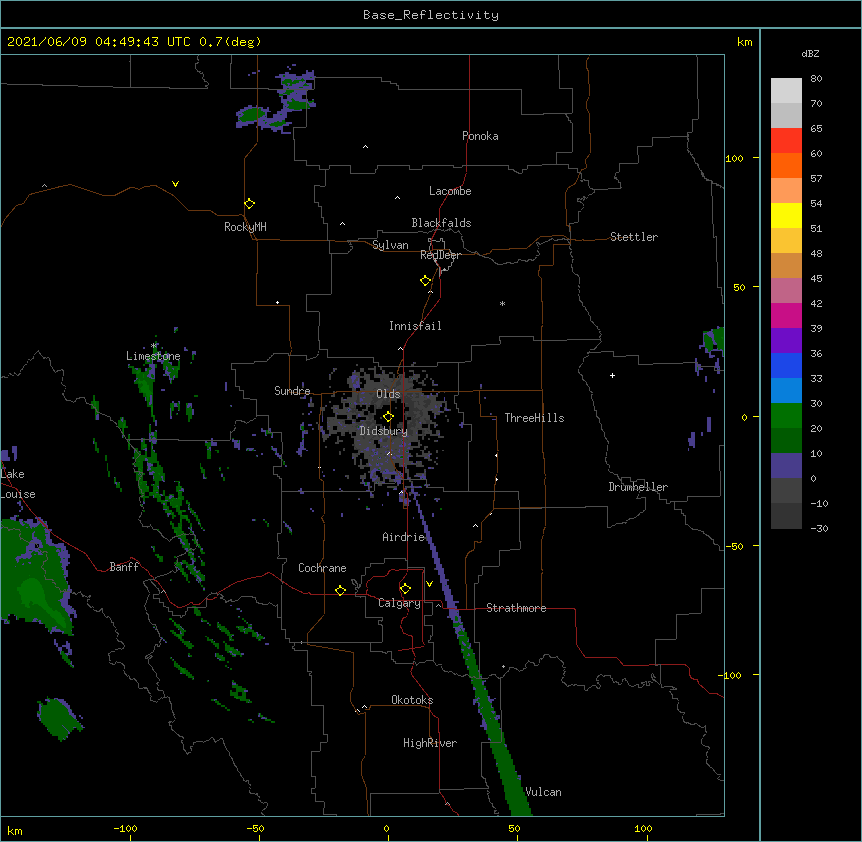Click the -50 tick label on bottom axis
This screenshot has width=862, height=842.
click(x=255, y=828)
